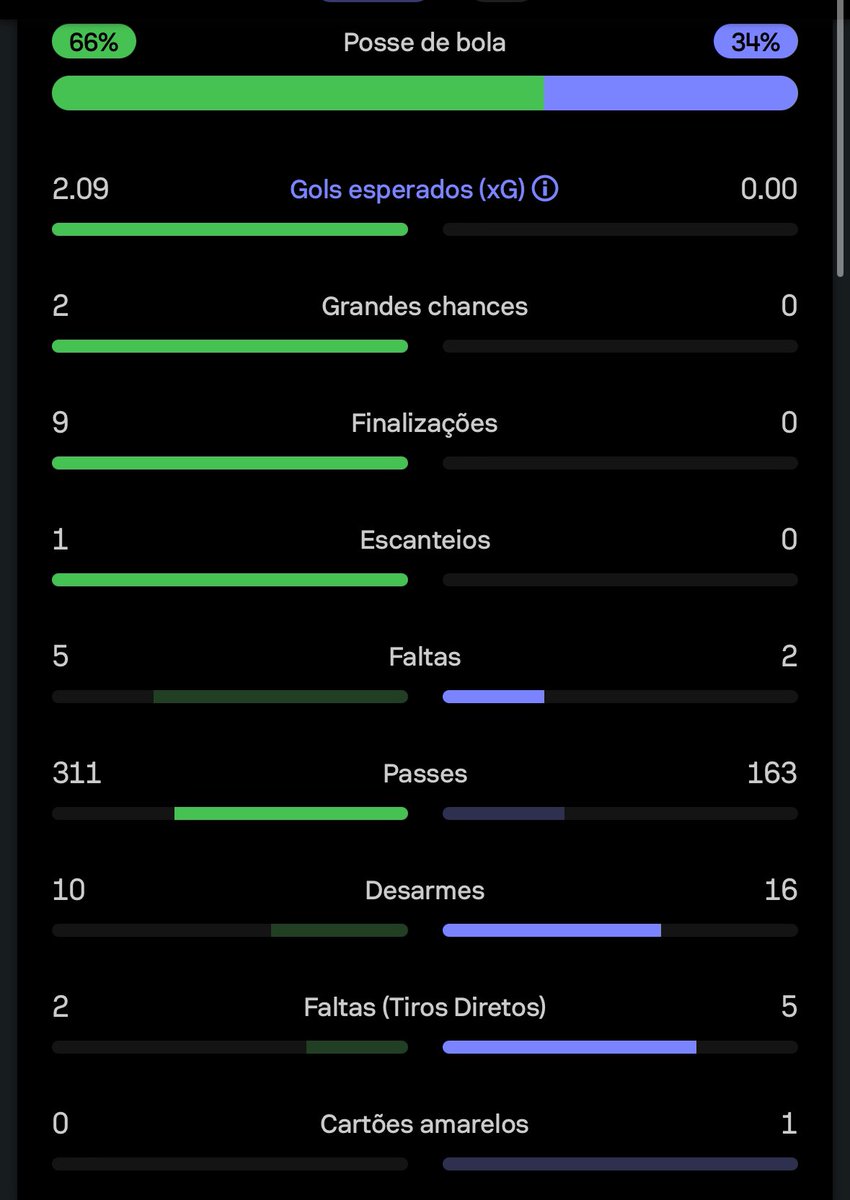
Task: Click the 163 passes value
Action: 771,773
